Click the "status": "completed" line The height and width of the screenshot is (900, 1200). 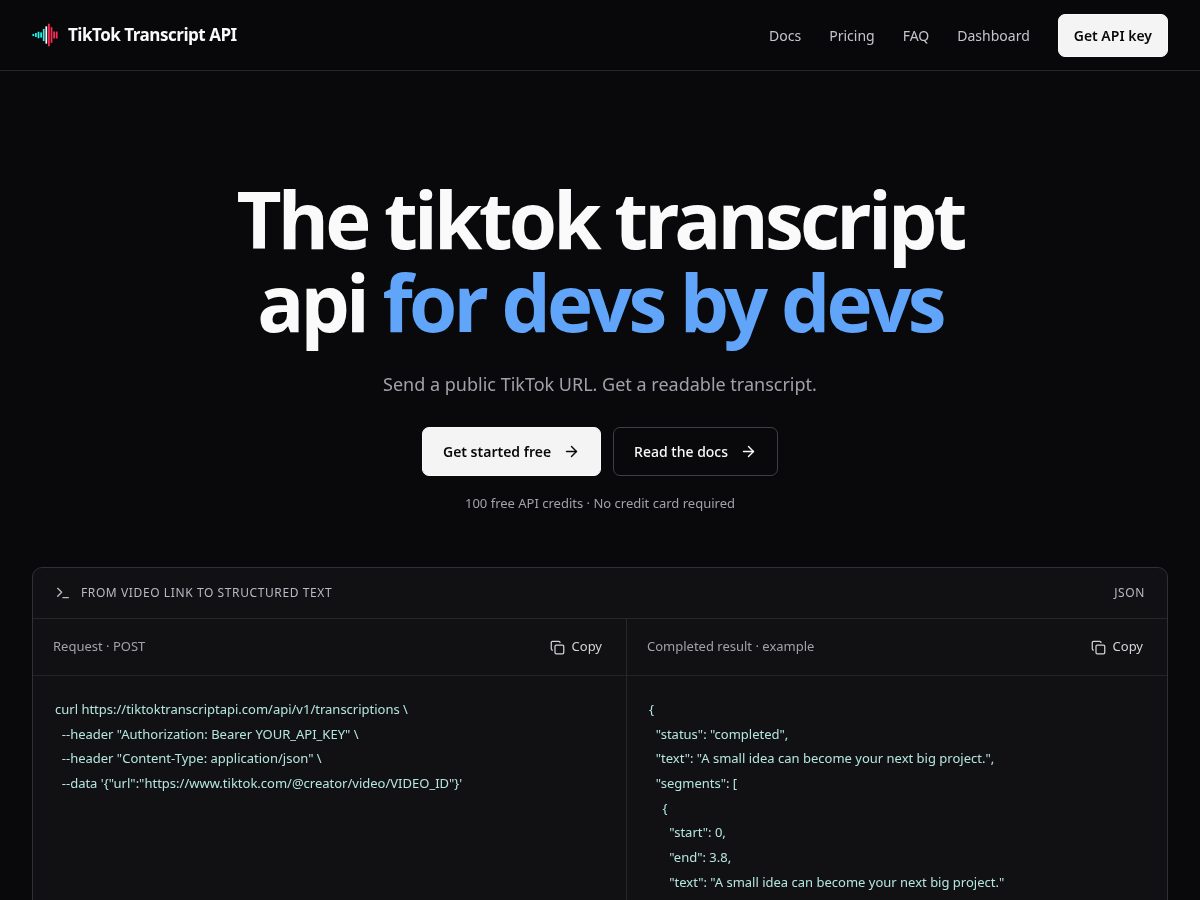[722, 734]
